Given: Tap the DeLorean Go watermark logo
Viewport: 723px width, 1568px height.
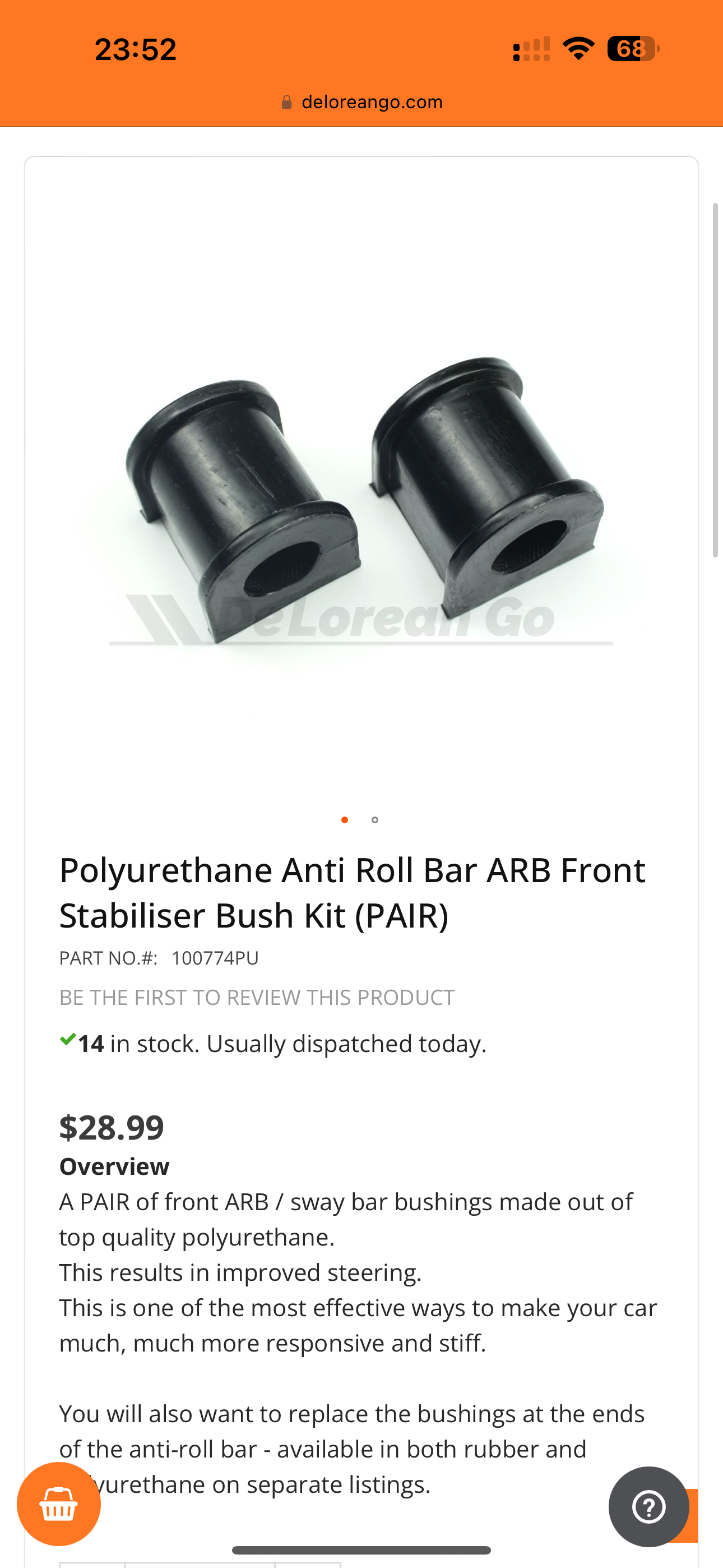Looking at the screenshot, I should [x=361, y=619].
